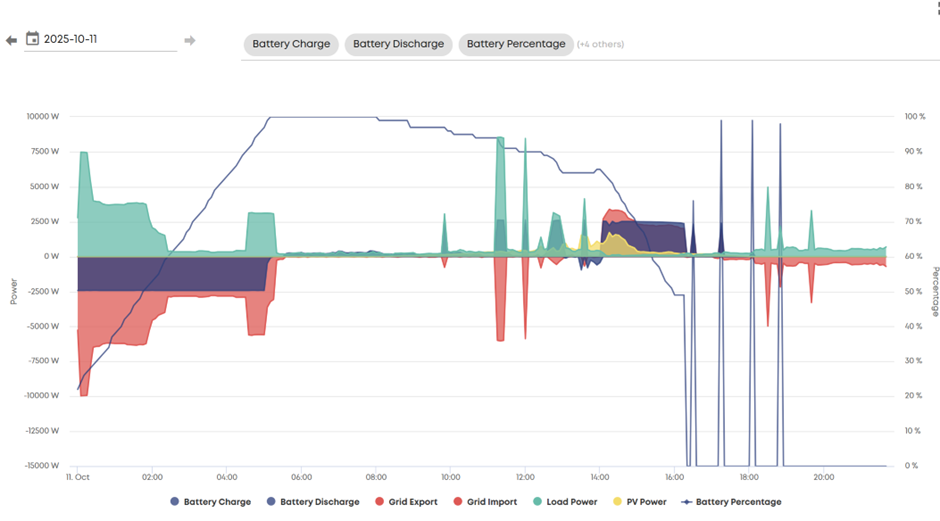This screenshot has width=940, height=521.
Task: Remove the Battery Percentage chip
Action: click(x=516, y=44)
